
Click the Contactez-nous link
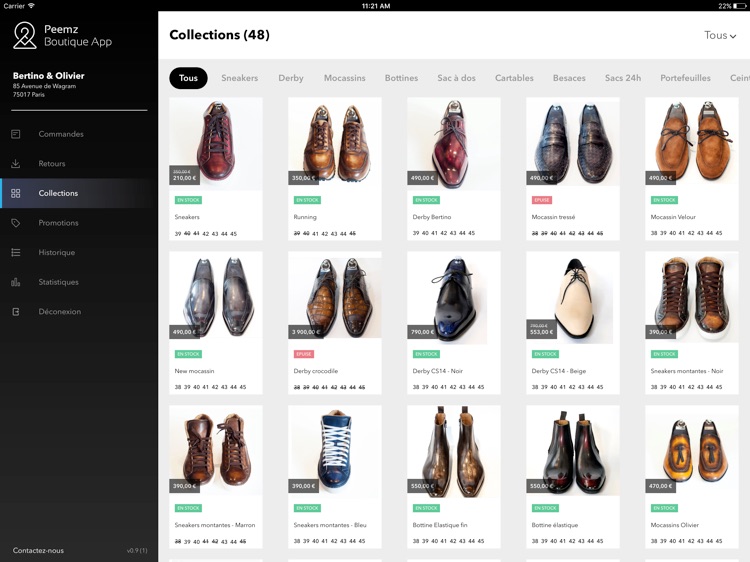click(x=38, y=551)
